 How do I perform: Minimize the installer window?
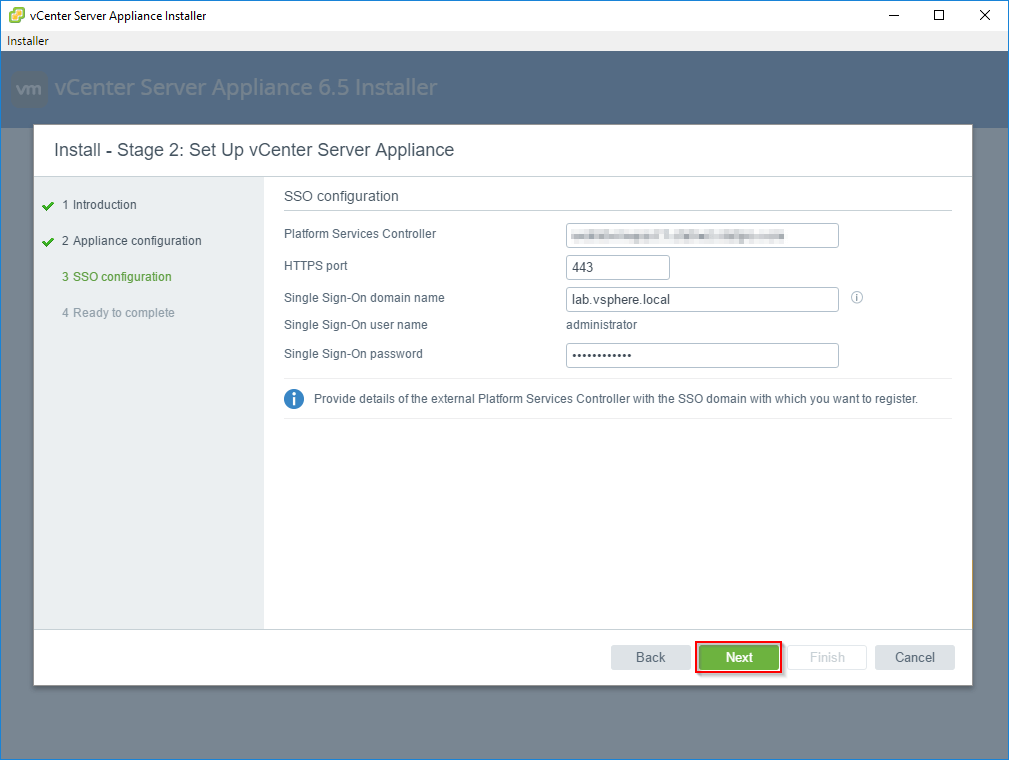click(892, 15)
